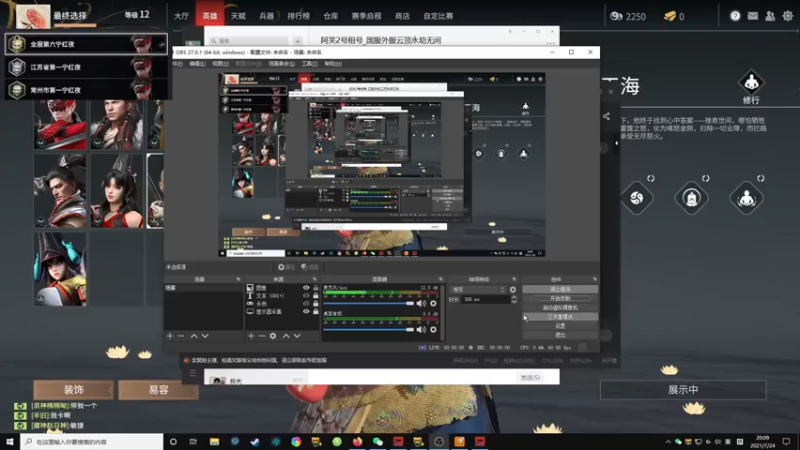Select title 常州市第一宁红夜 from dropdown list
Viewport: 800px width, 450px height.
click(x=86, y=90)
